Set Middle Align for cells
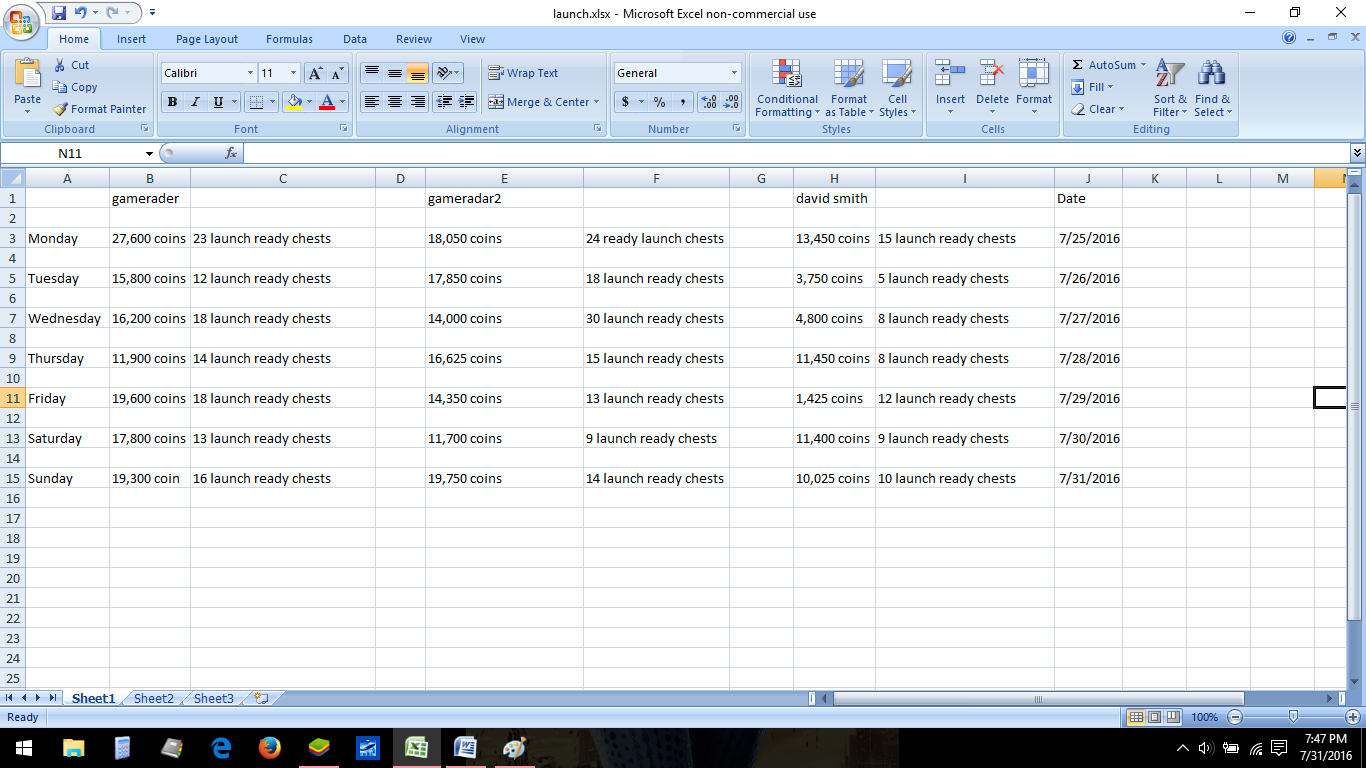The image size is (1366, 768). tap(395, 73)
